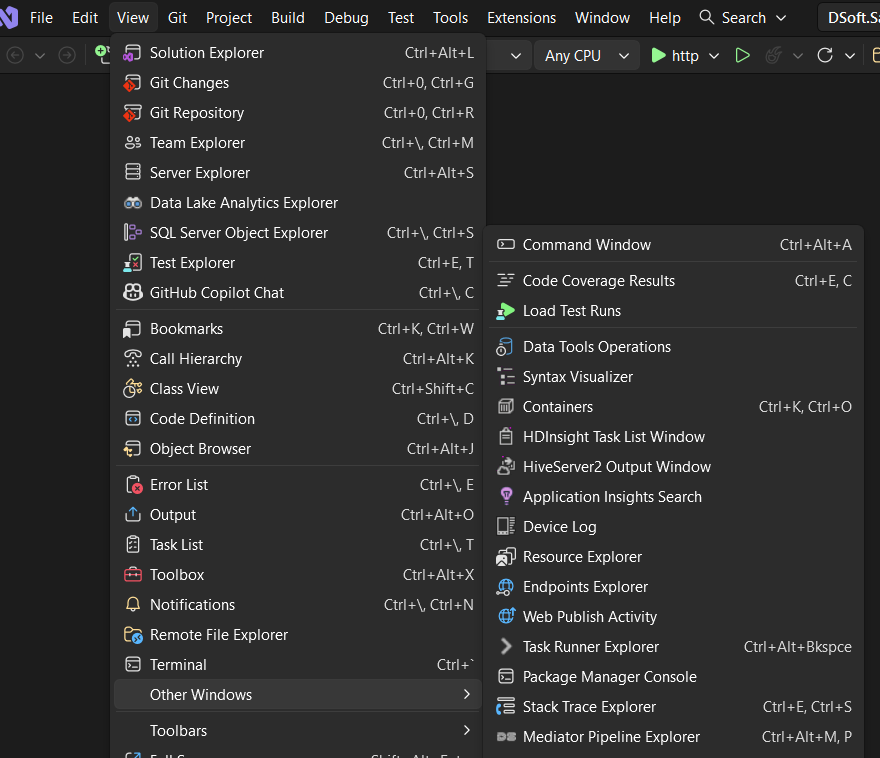This screenshot has height=758, width=880.
Task: Open Search dropdown in menu bar
Action: pos(742,18)
